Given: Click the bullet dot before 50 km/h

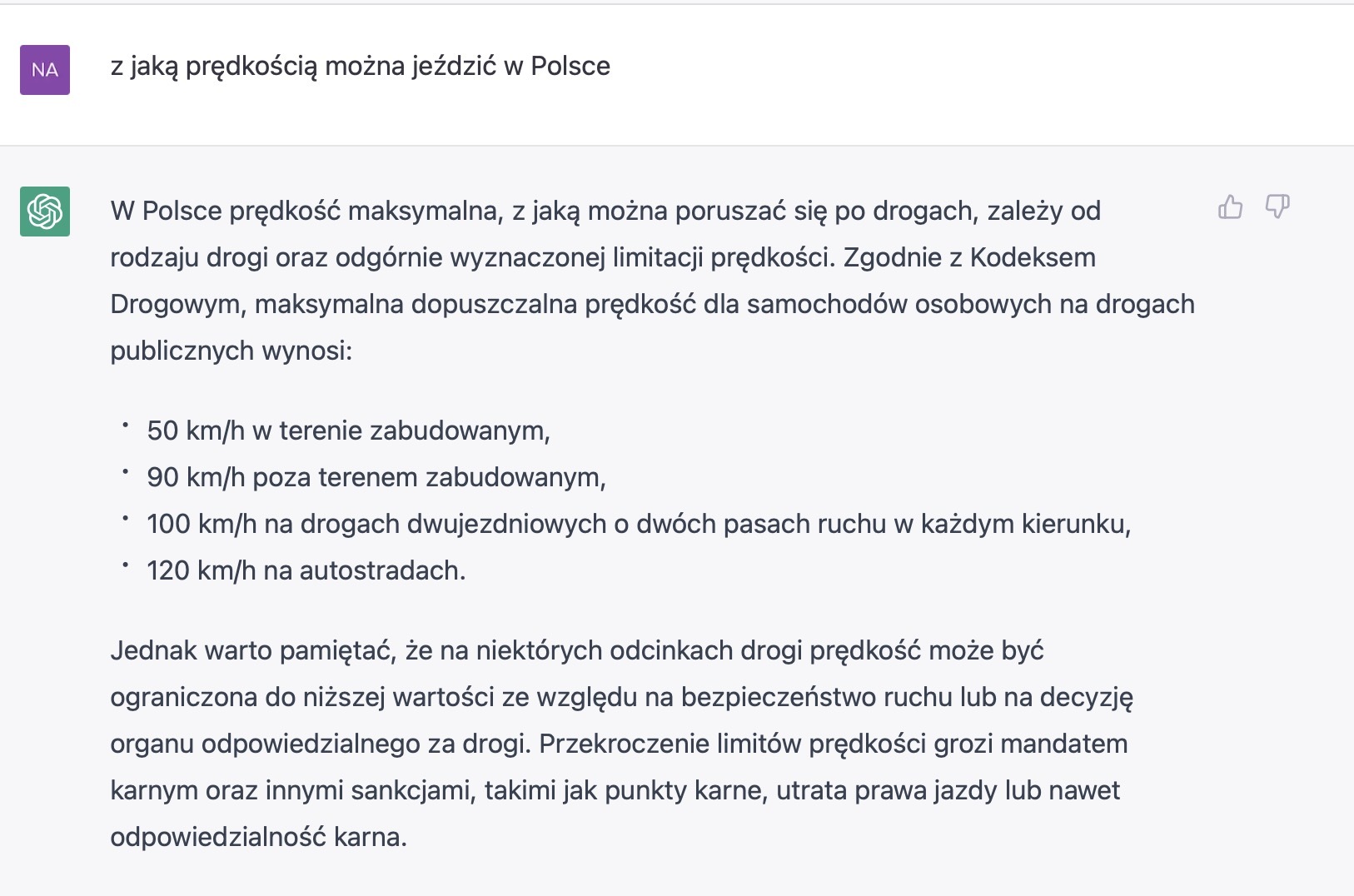Looking at the screenshot, I should point(126,425).
